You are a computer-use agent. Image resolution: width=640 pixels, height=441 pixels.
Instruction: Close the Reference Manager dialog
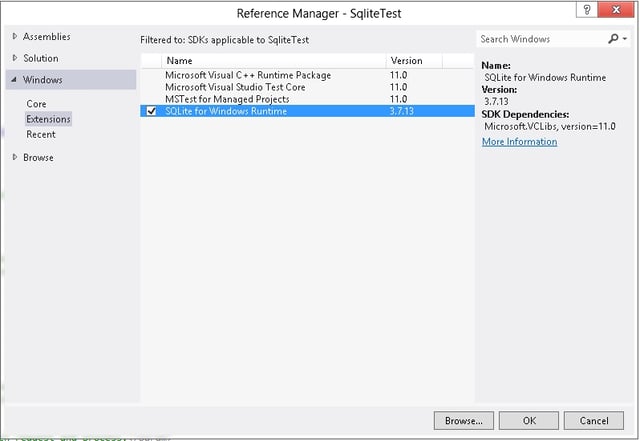616,9
